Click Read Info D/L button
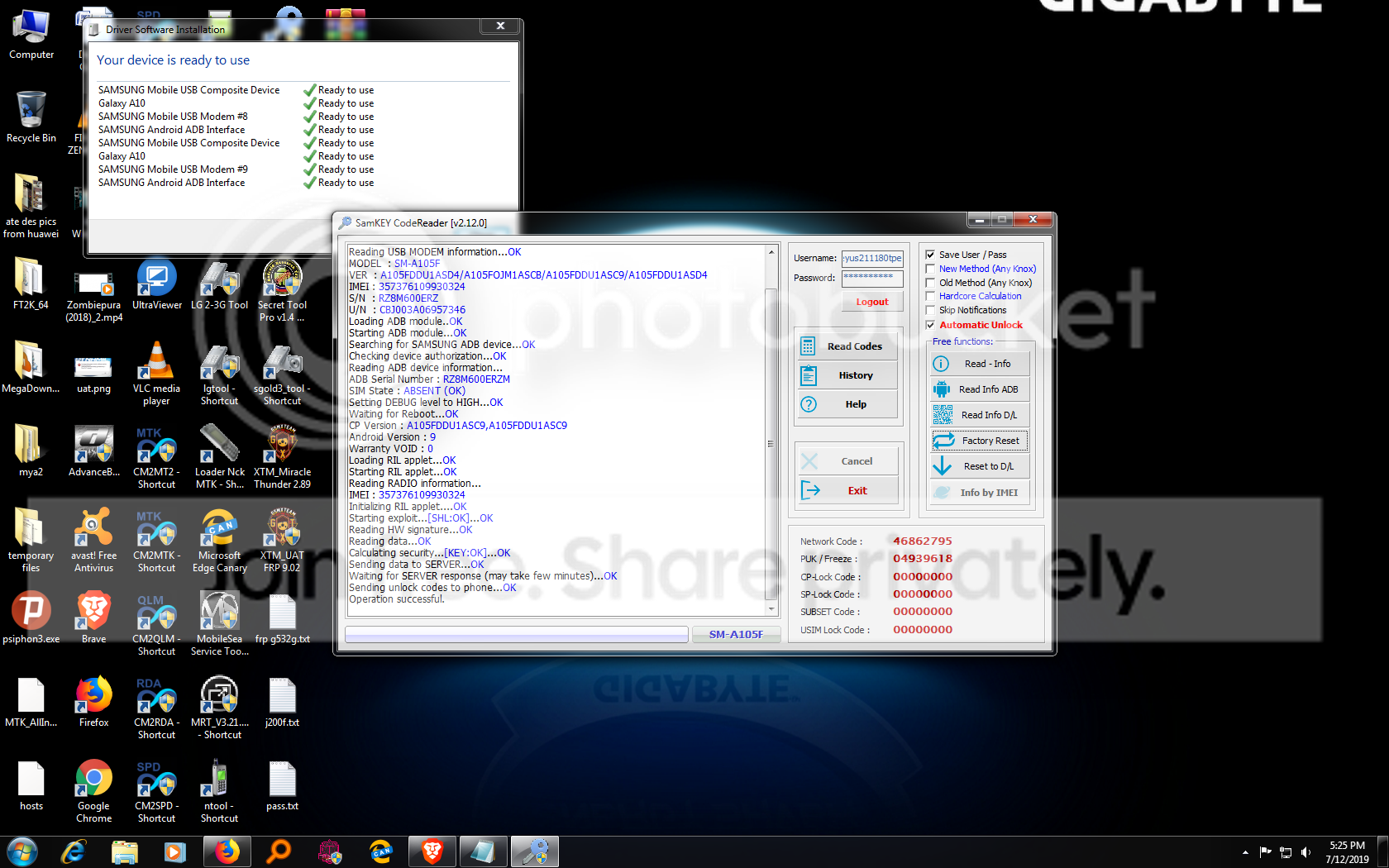1389x868 pixels. 980,415
